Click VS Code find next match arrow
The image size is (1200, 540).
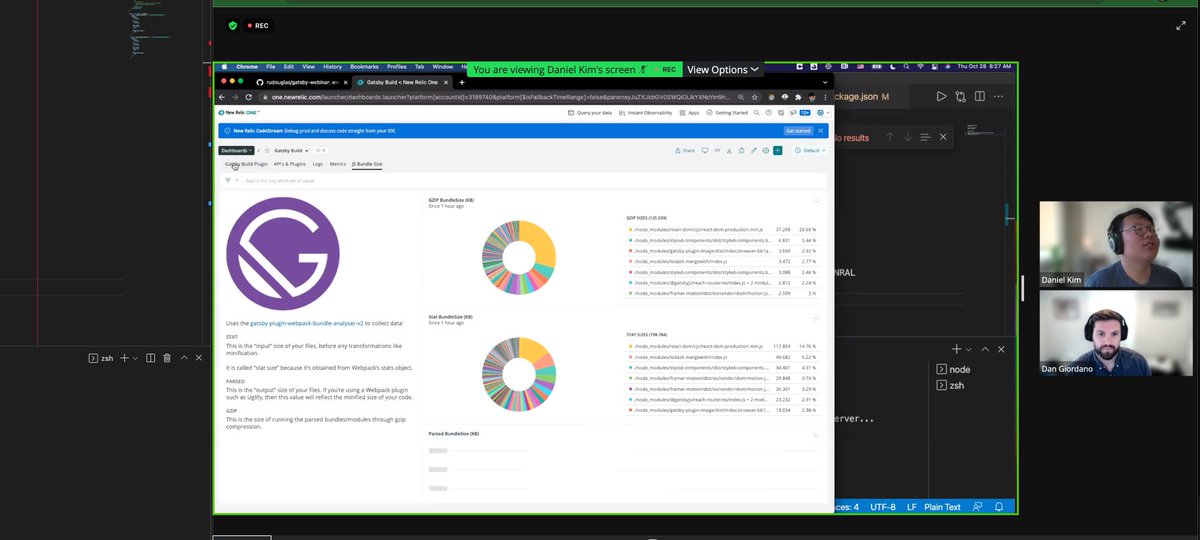[908, 137]
